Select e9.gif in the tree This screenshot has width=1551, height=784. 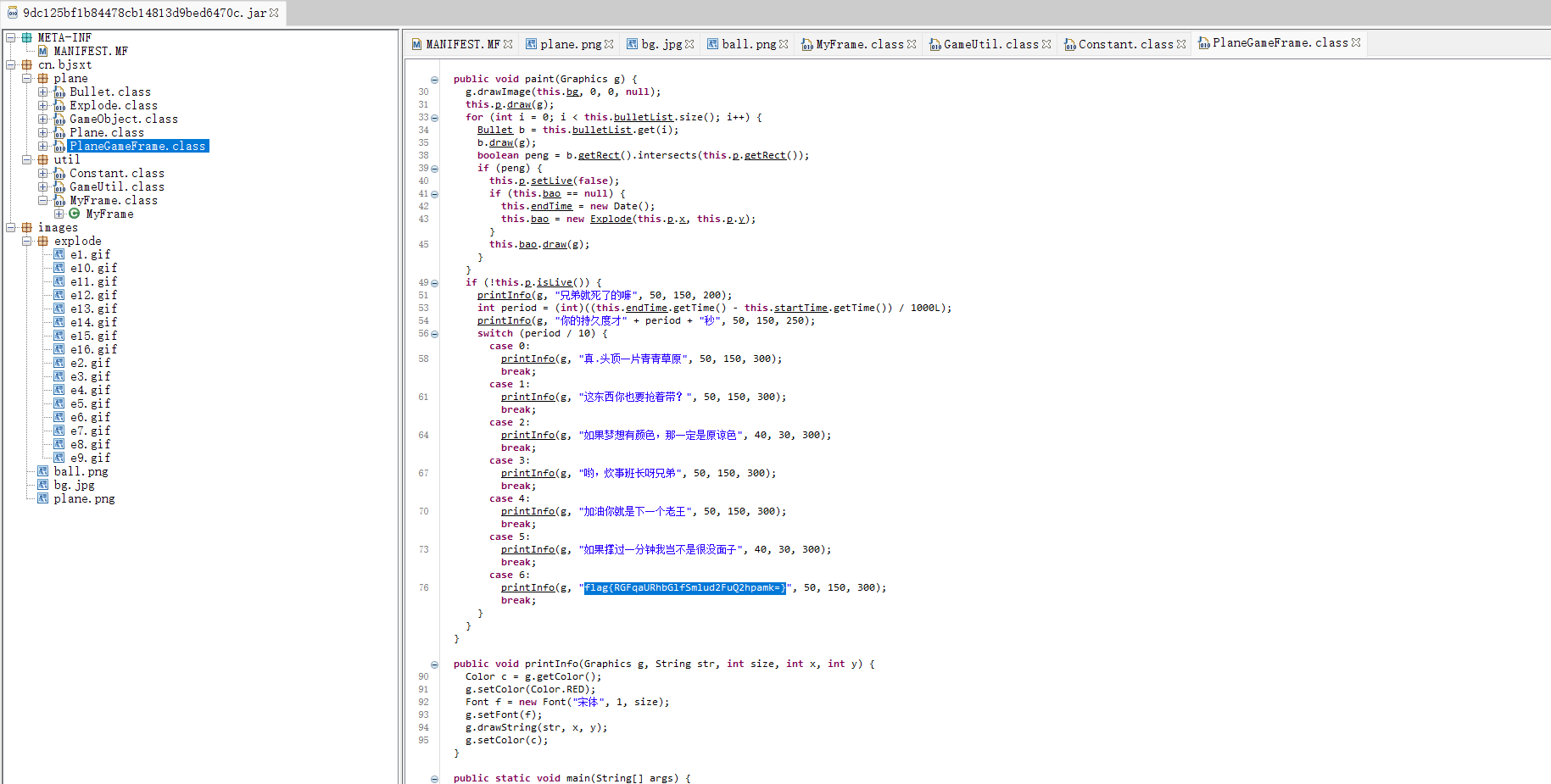tap(90, 458)
